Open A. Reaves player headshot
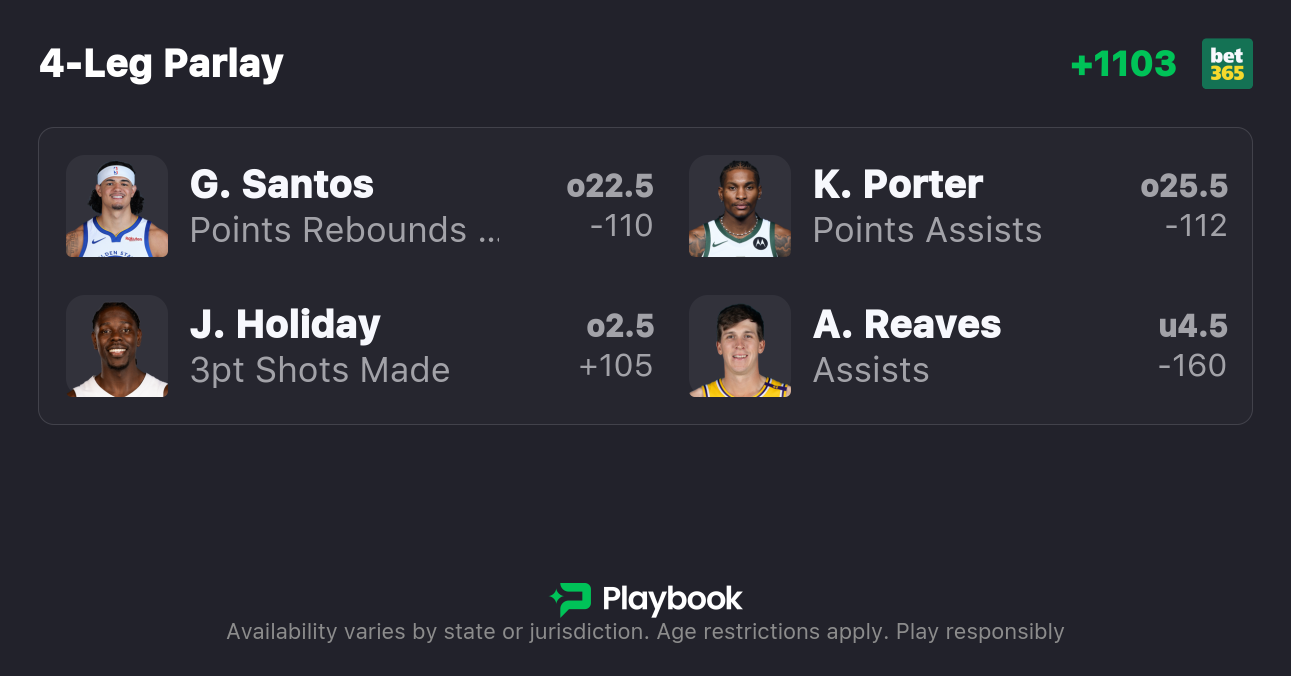1291x676 pixels. coord(740,346)
